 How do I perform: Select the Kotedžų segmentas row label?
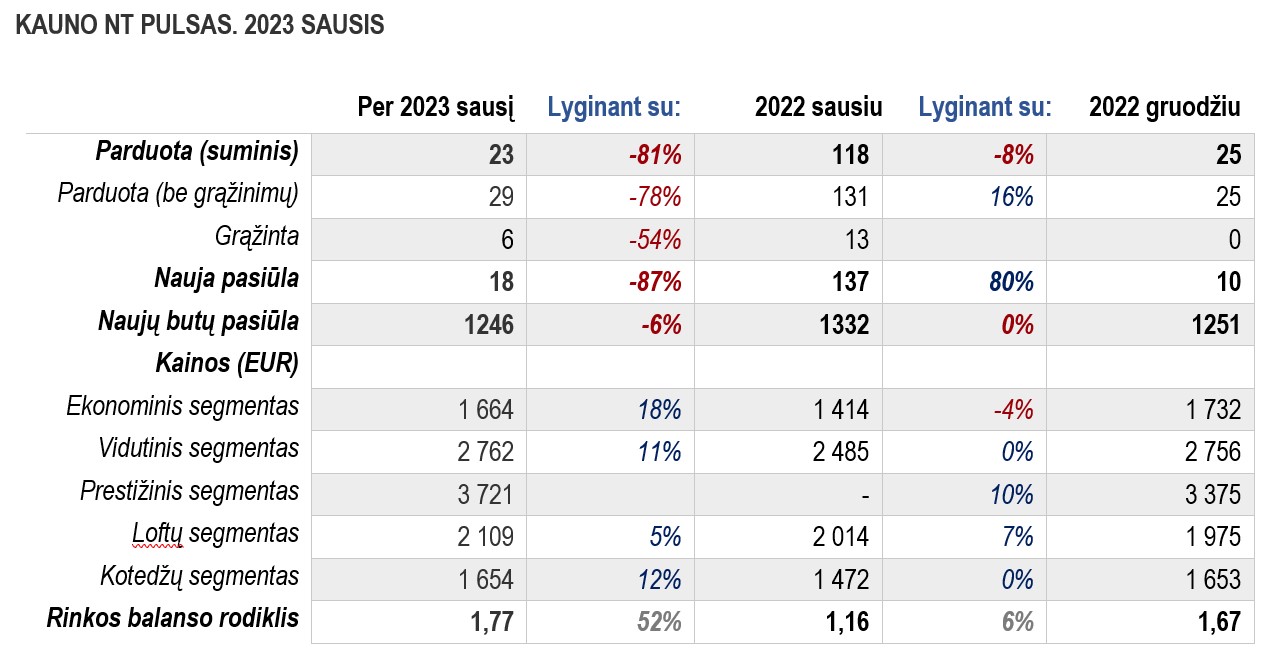tap(199, 576)
